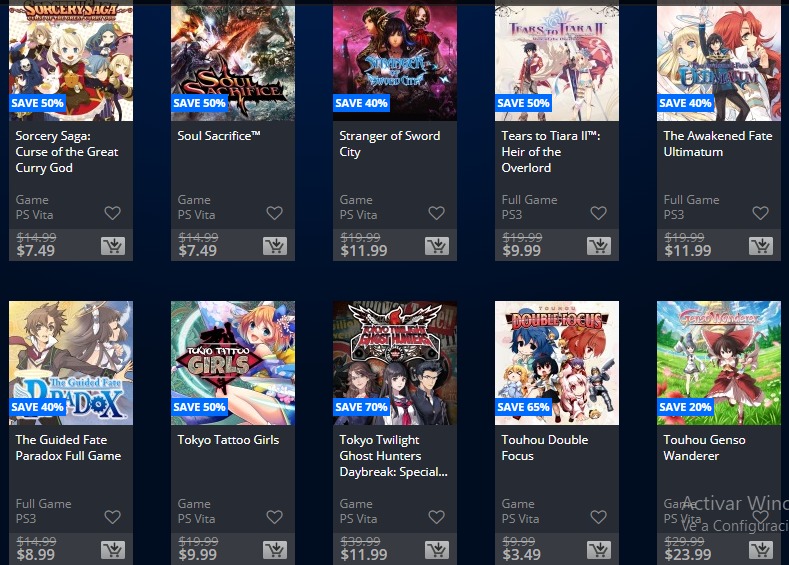Open The Awakened Fate Ultimatum title link
This screenshot has height=565, width=789.
[x=718, y=144]
